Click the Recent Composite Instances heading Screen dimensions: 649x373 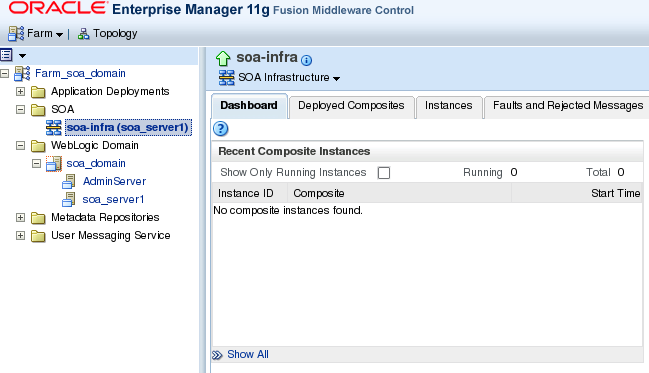pos(294,152)
